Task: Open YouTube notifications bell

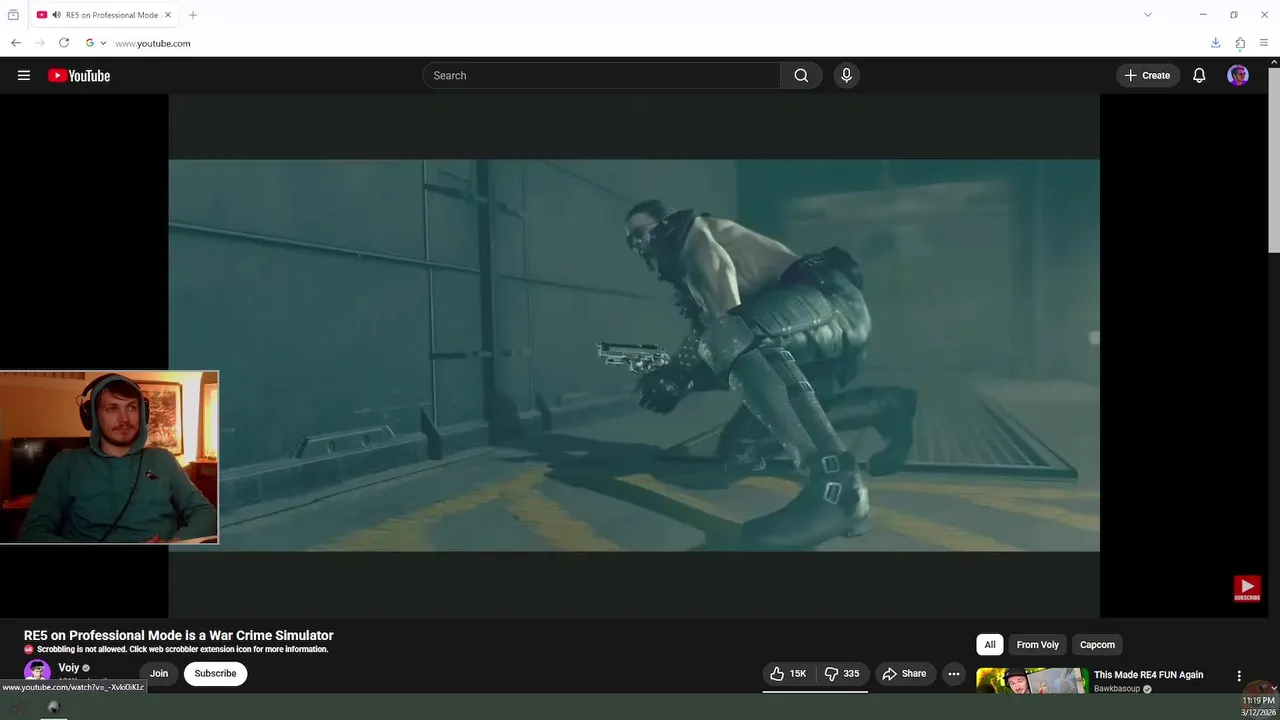Action: [x=1199, y=75]
